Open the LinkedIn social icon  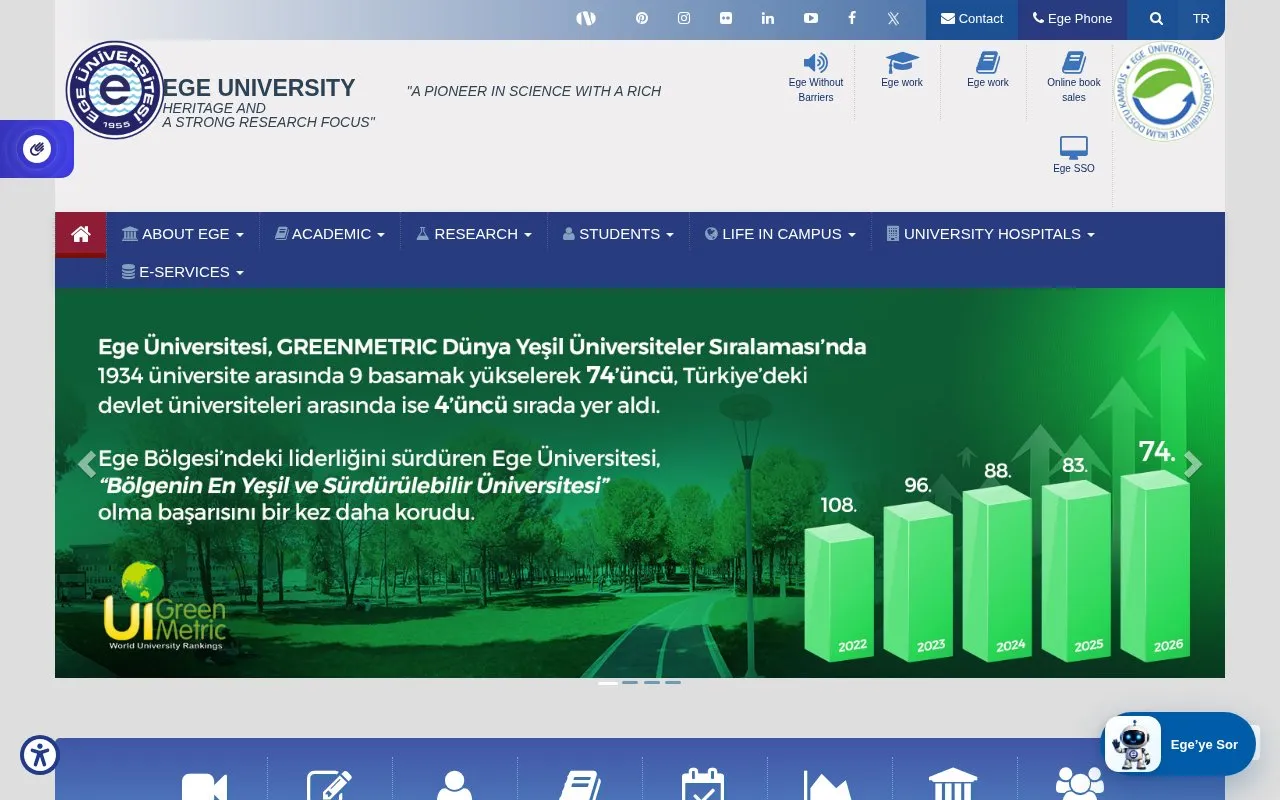(768, 18)
